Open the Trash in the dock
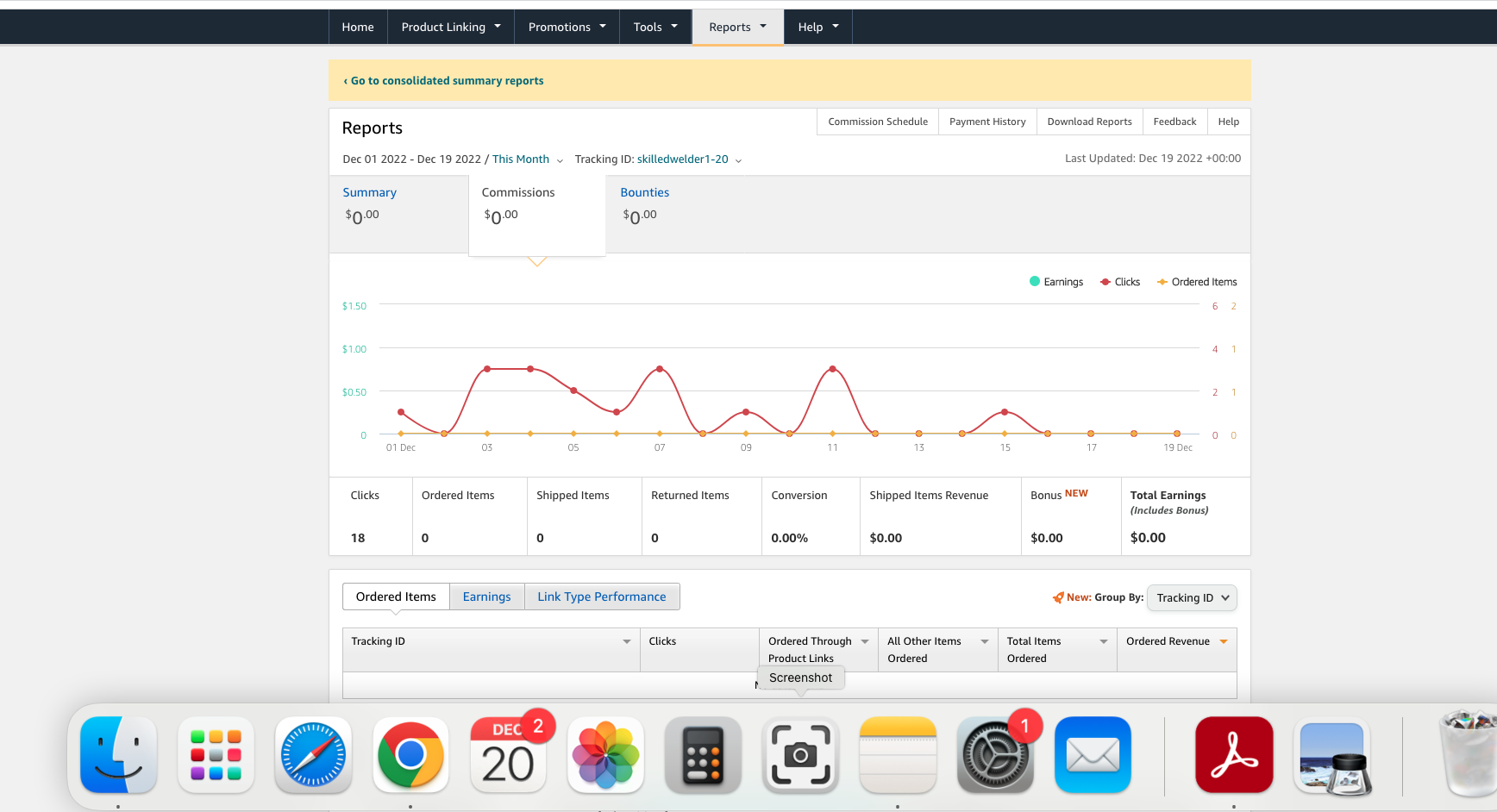 pyautogui.click(x=1468, y=755)
